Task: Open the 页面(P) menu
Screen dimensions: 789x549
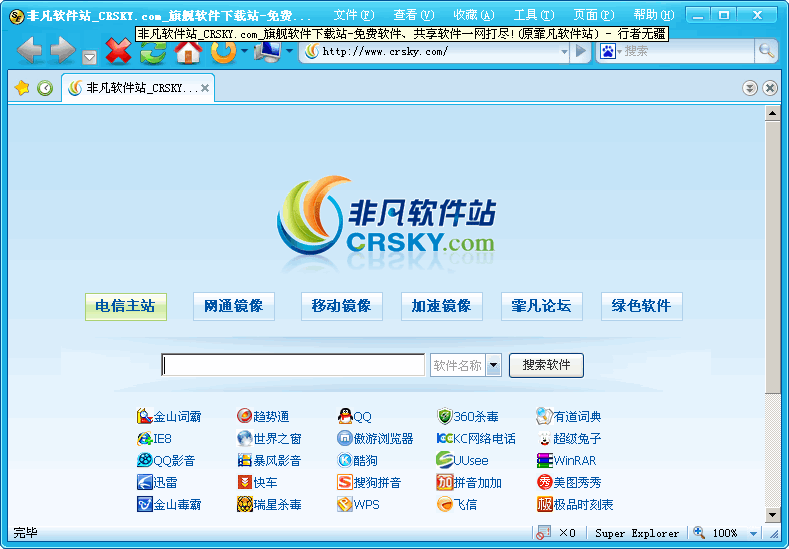Action: (x=594, y=15)
